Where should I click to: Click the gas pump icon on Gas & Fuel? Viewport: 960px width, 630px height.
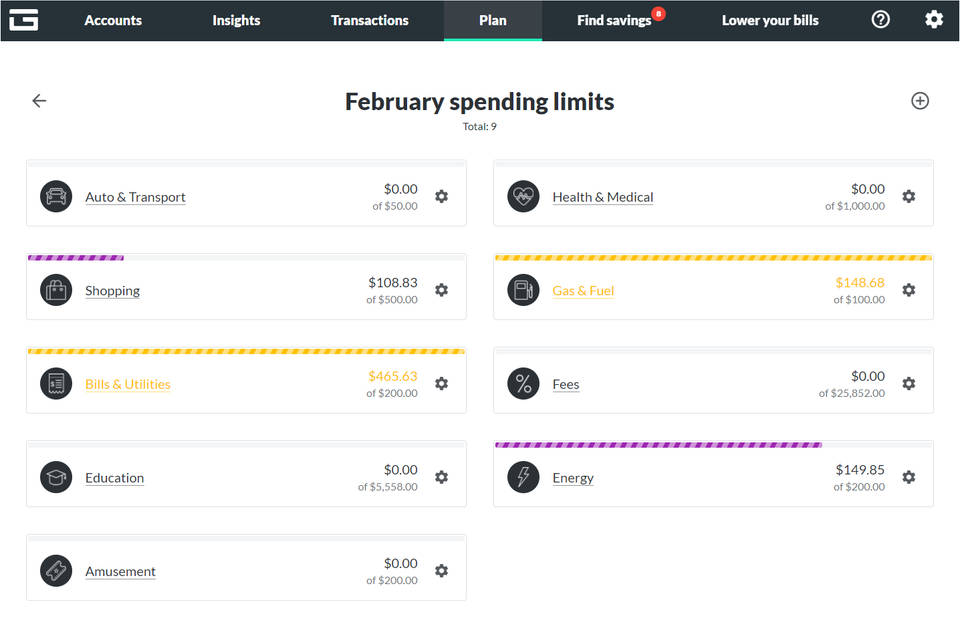(523, 290)
